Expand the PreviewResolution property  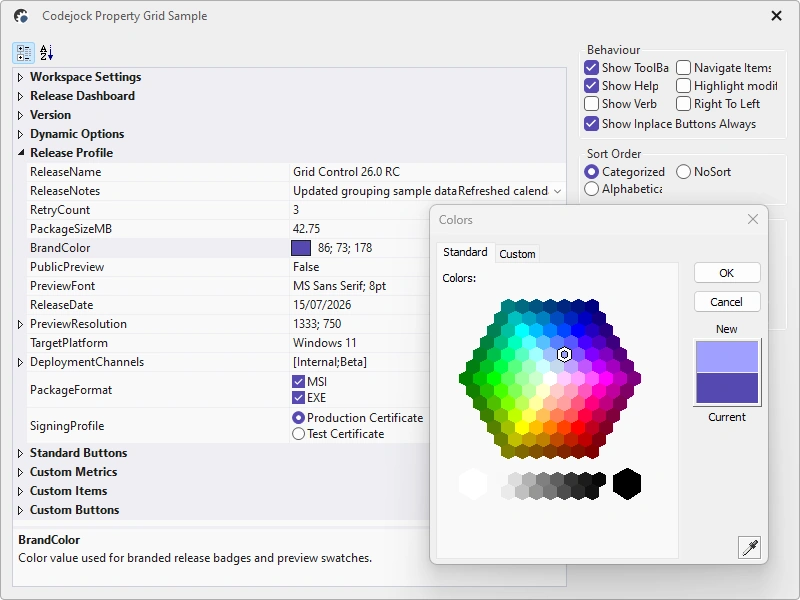click(20, 324)
